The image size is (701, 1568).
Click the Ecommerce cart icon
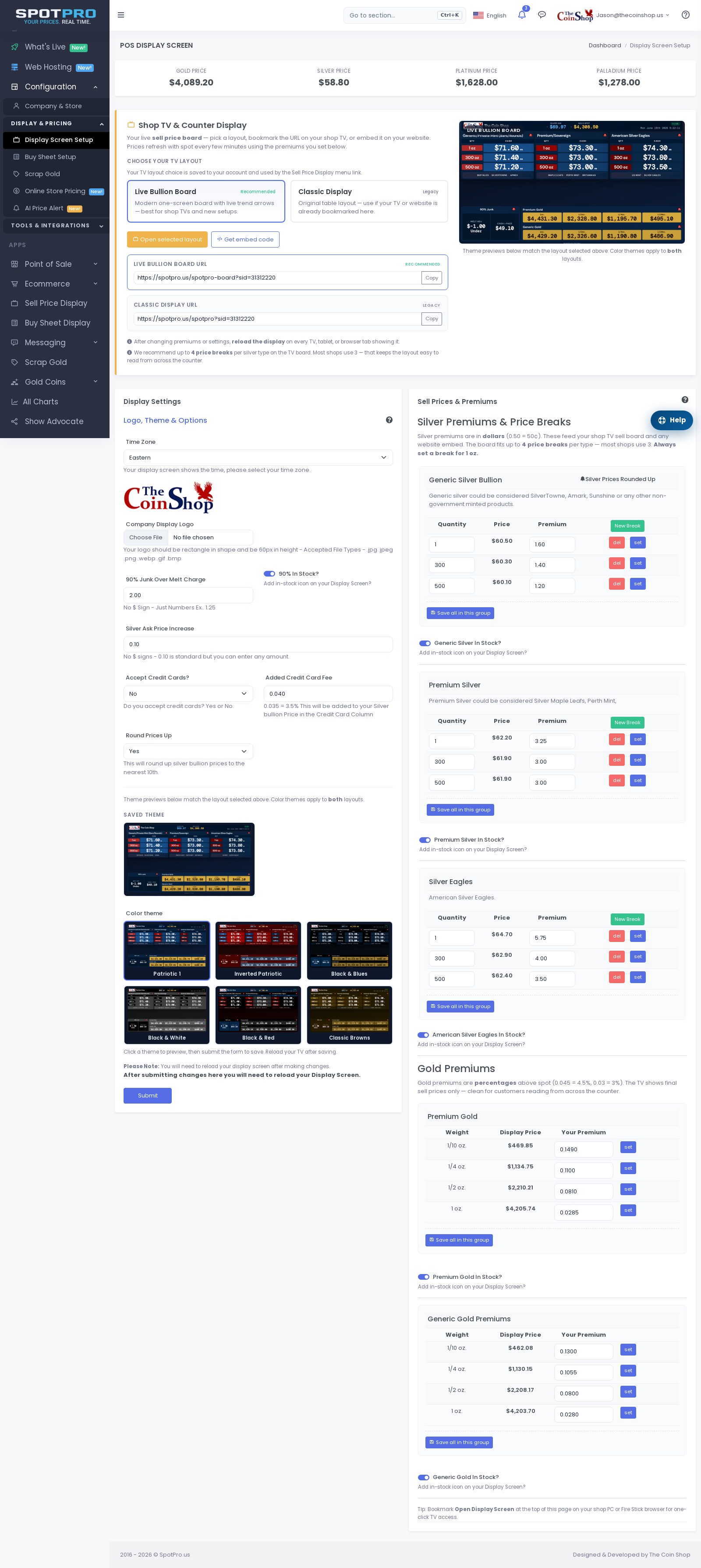pyautogui.click(x=14, y=283)
